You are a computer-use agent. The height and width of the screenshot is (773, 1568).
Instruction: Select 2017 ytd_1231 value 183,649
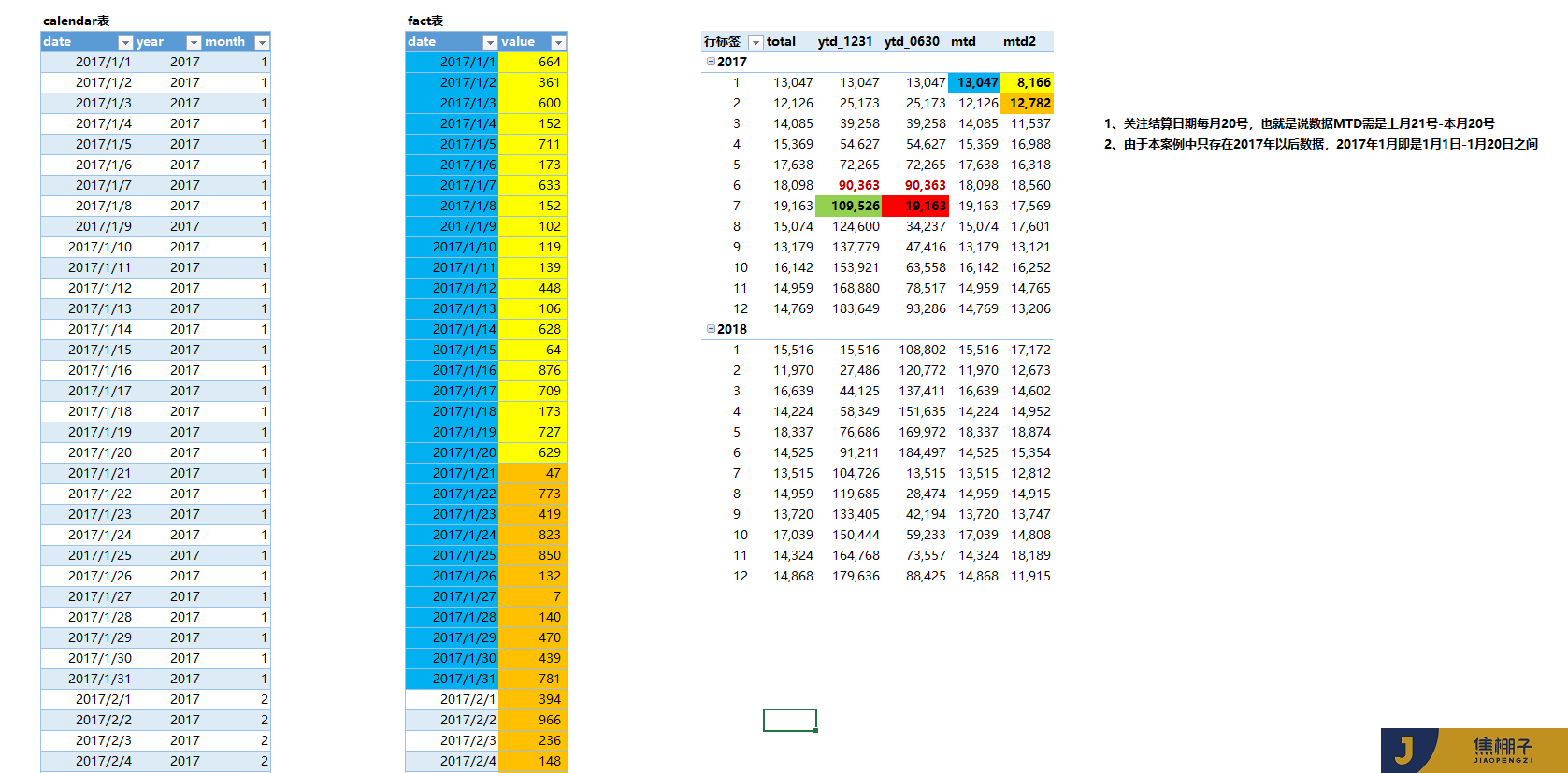tap(856, 308)
